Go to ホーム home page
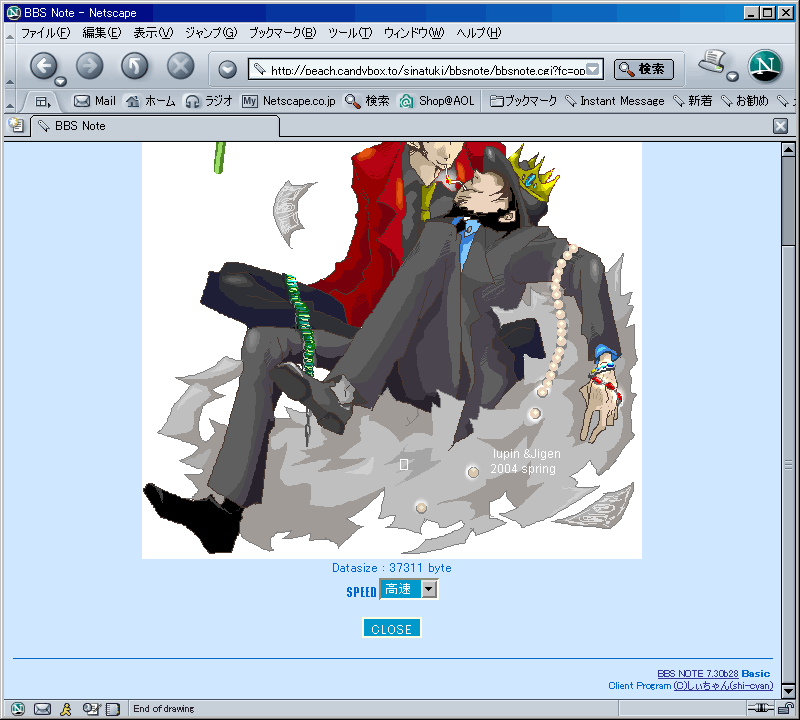800x720 pixels. tap(151, 101)
